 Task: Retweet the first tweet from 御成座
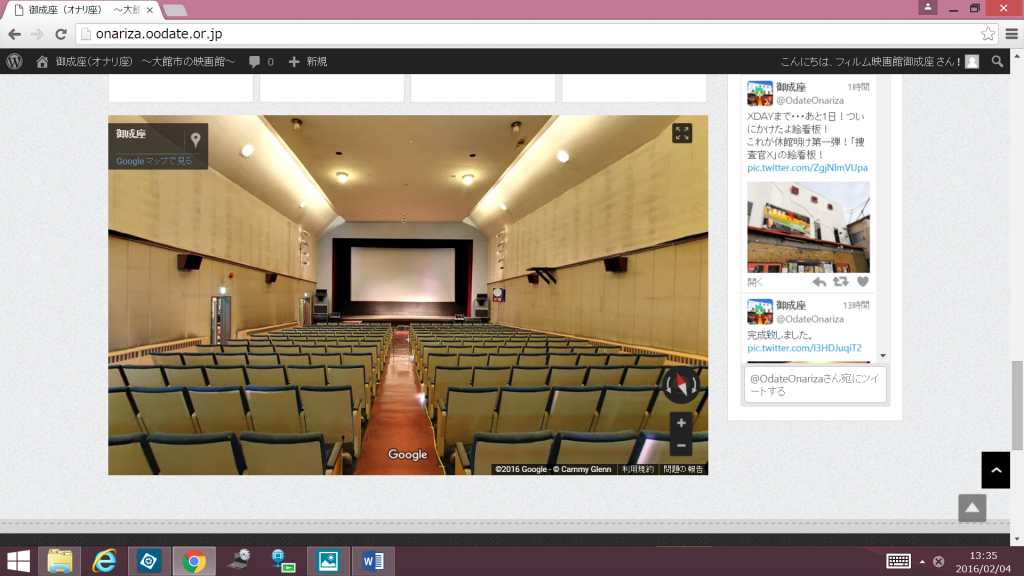click(x=841, y=282)
